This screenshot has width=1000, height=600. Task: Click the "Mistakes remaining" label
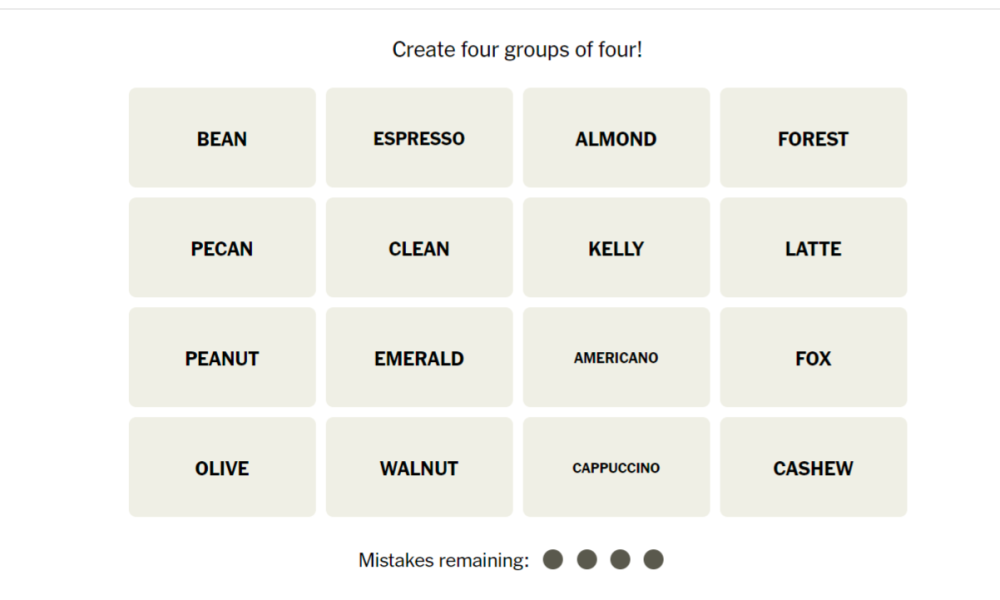click(x=443, y=560)
